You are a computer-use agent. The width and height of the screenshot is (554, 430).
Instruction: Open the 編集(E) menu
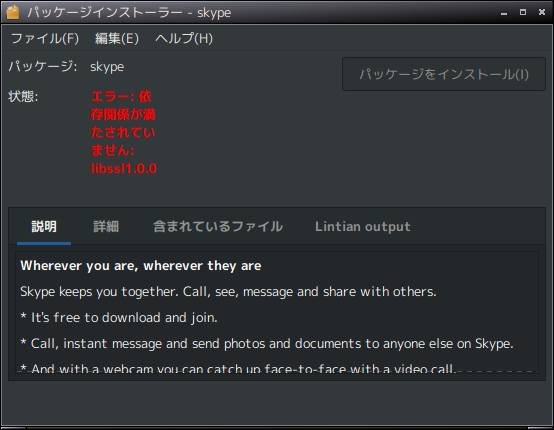(117, 38)
